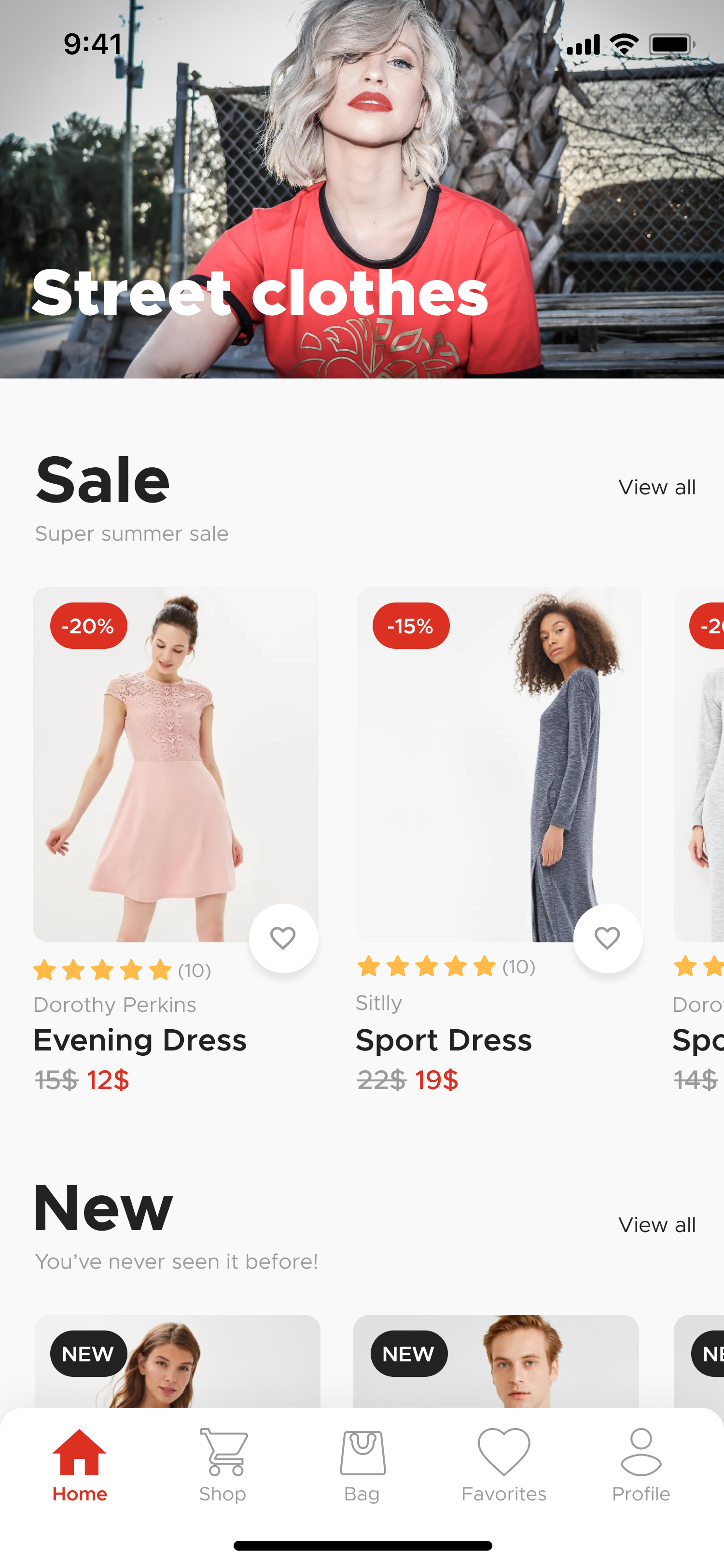
Task: Click the Sport Dress star rating
Action: [x=446, y=966]
